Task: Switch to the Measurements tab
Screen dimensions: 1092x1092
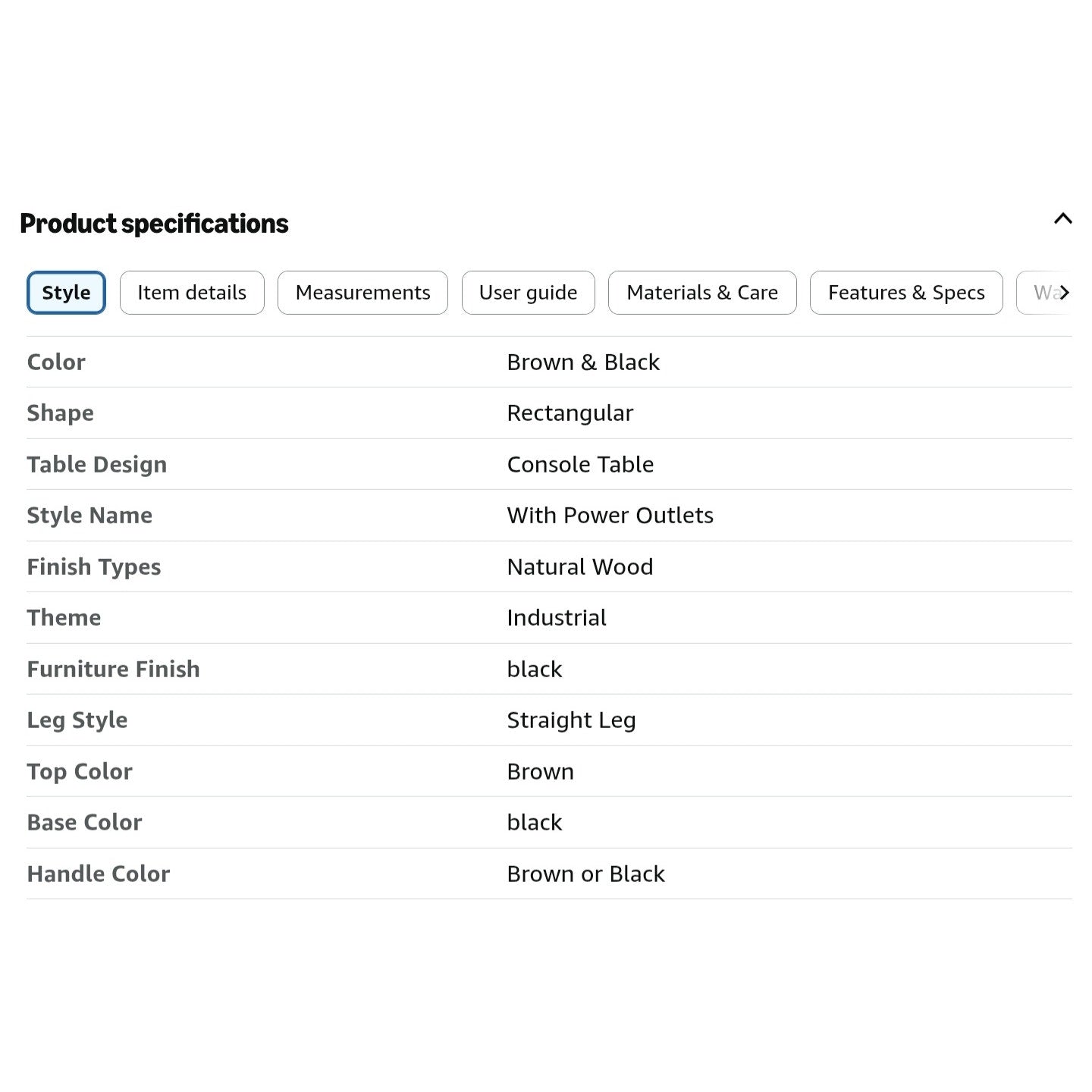Action: (362, 293)
